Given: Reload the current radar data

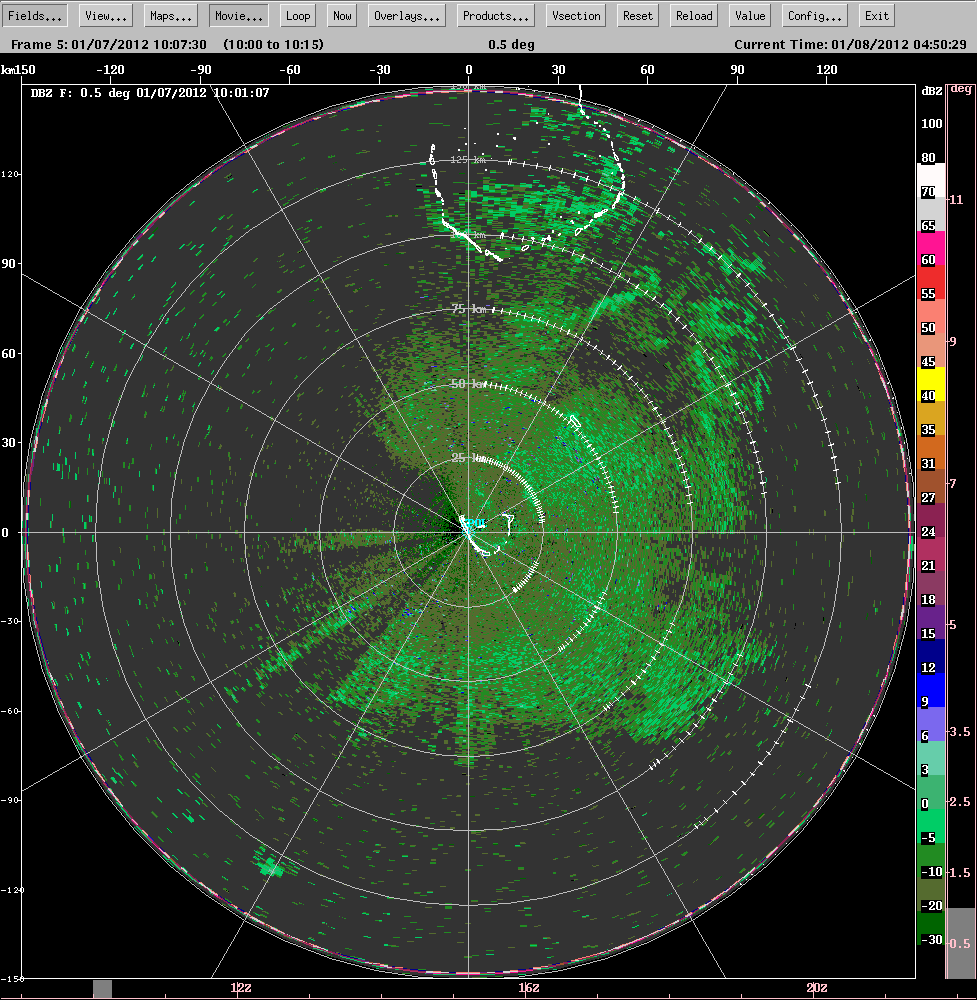Looking at the screenshot, I should (x=693, y=15).
